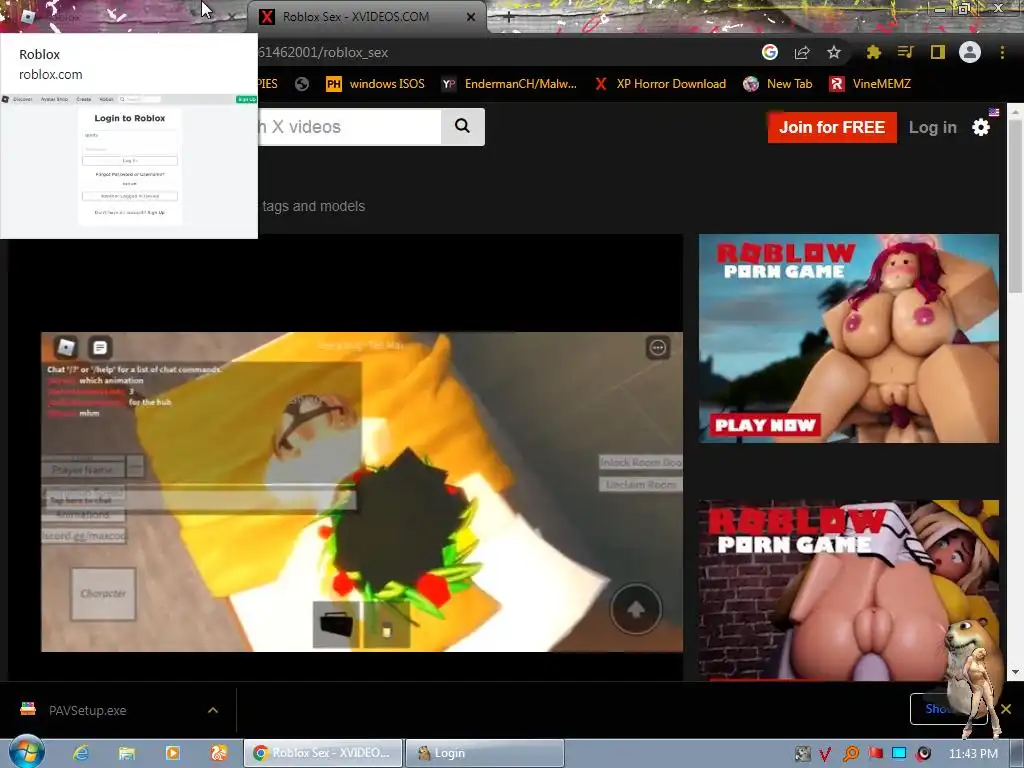This screenshot has height=768, width=1024.
Task: Click the Google icon in the address bar
Action: click(x=770, y=52)
